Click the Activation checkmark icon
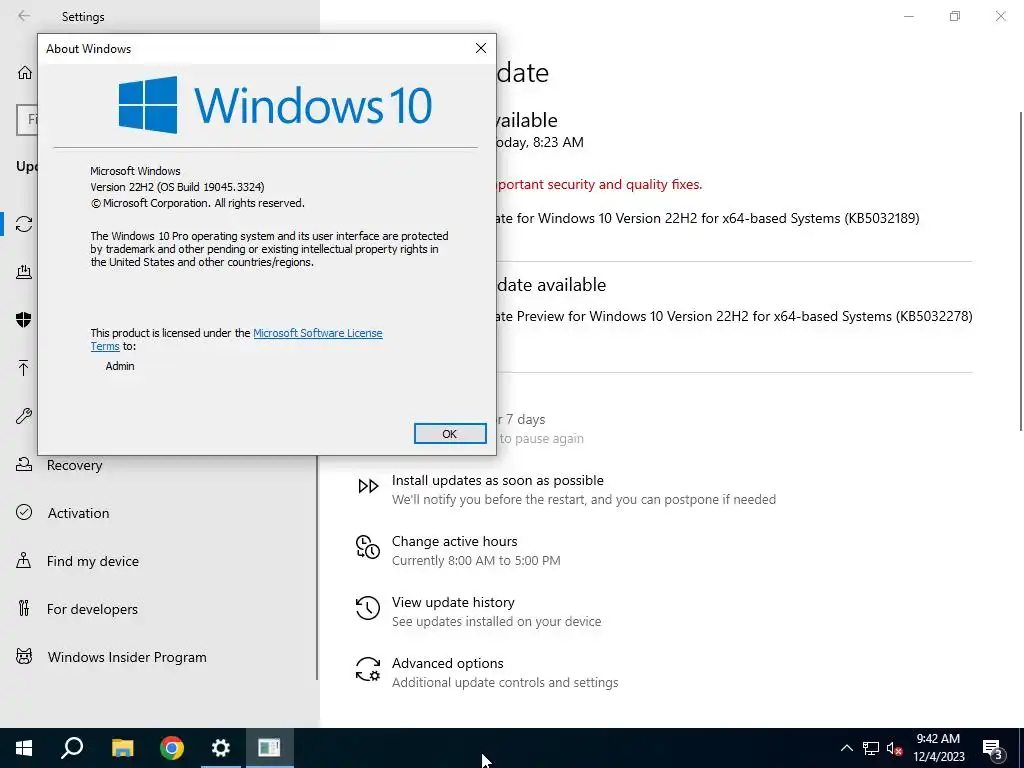The width and height of the screenshot is (1024, 768). (24, 512)
